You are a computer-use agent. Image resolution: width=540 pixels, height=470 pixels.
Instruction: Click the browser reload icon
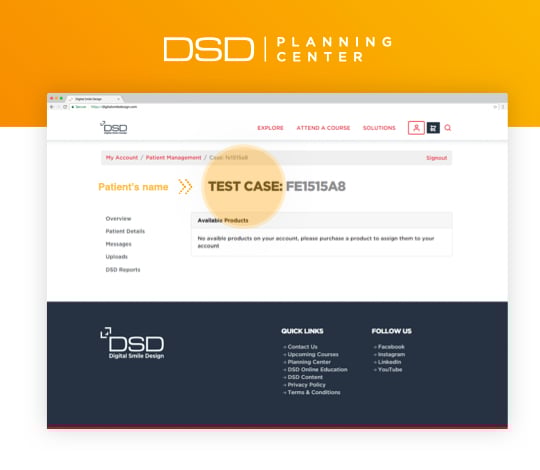click(65, 107)
